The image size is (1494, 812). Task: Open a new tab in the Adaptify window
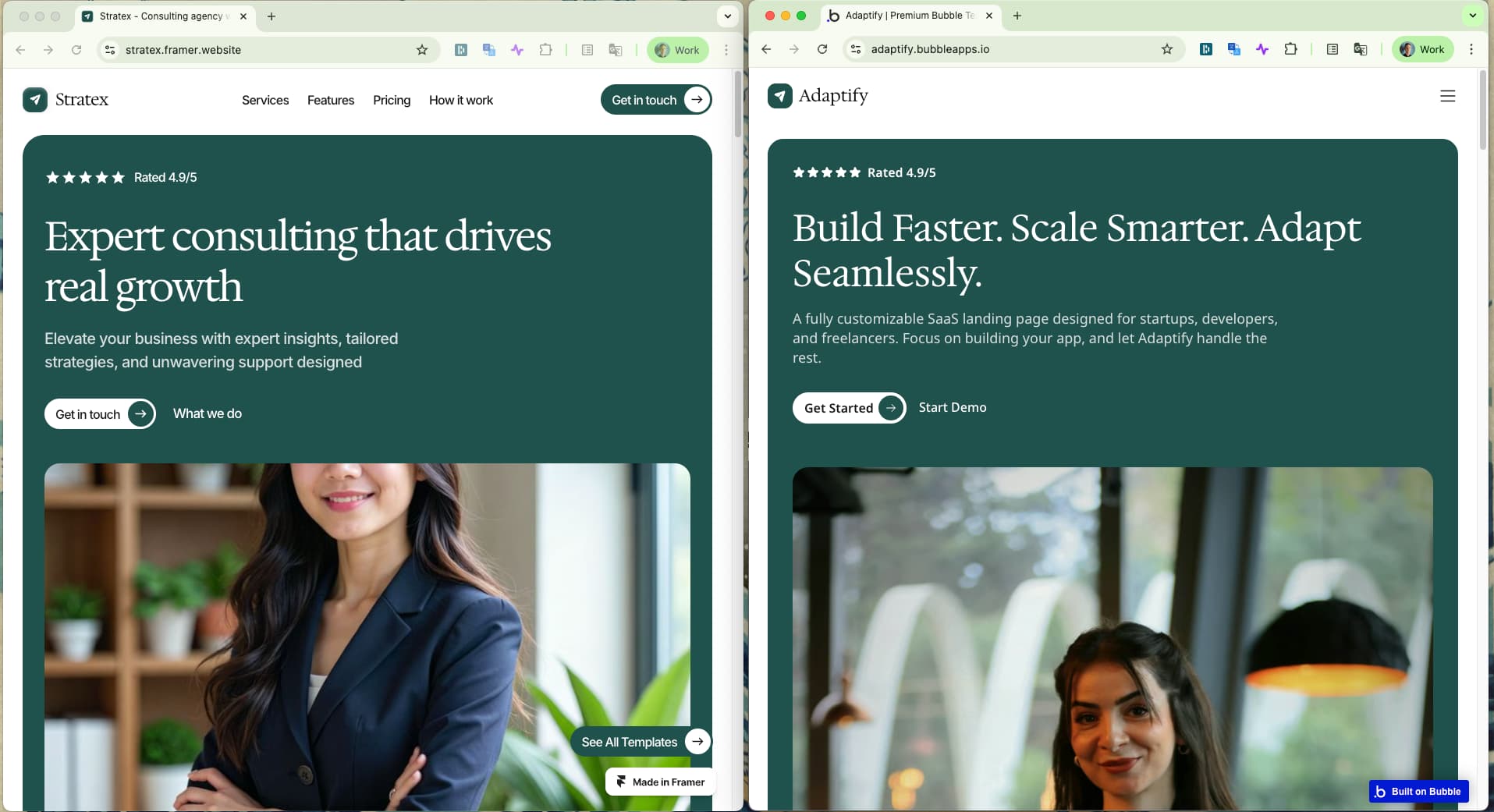point(1017,16)
